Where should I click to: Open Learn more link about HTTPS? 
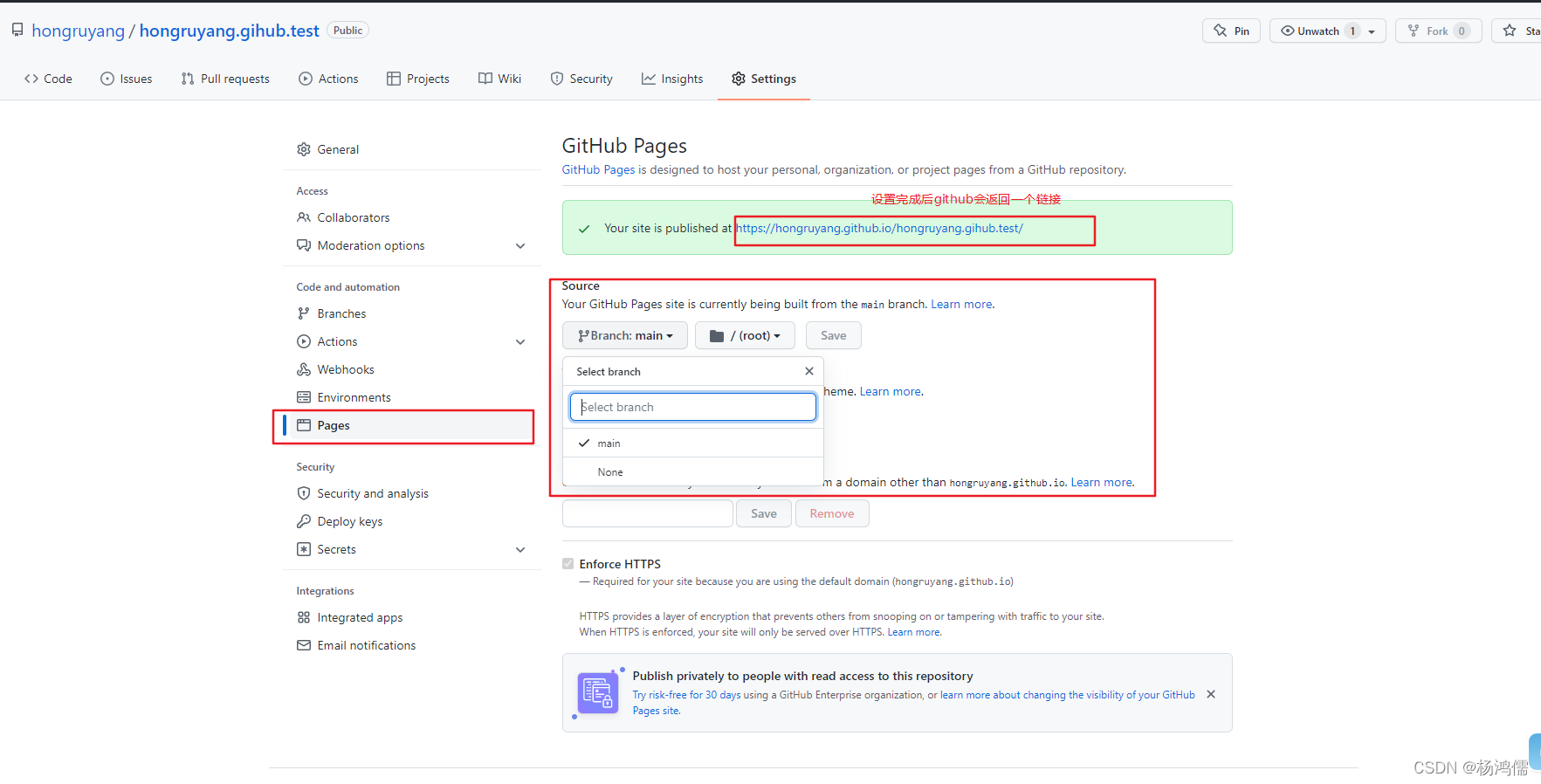click(x=914, y=632)
